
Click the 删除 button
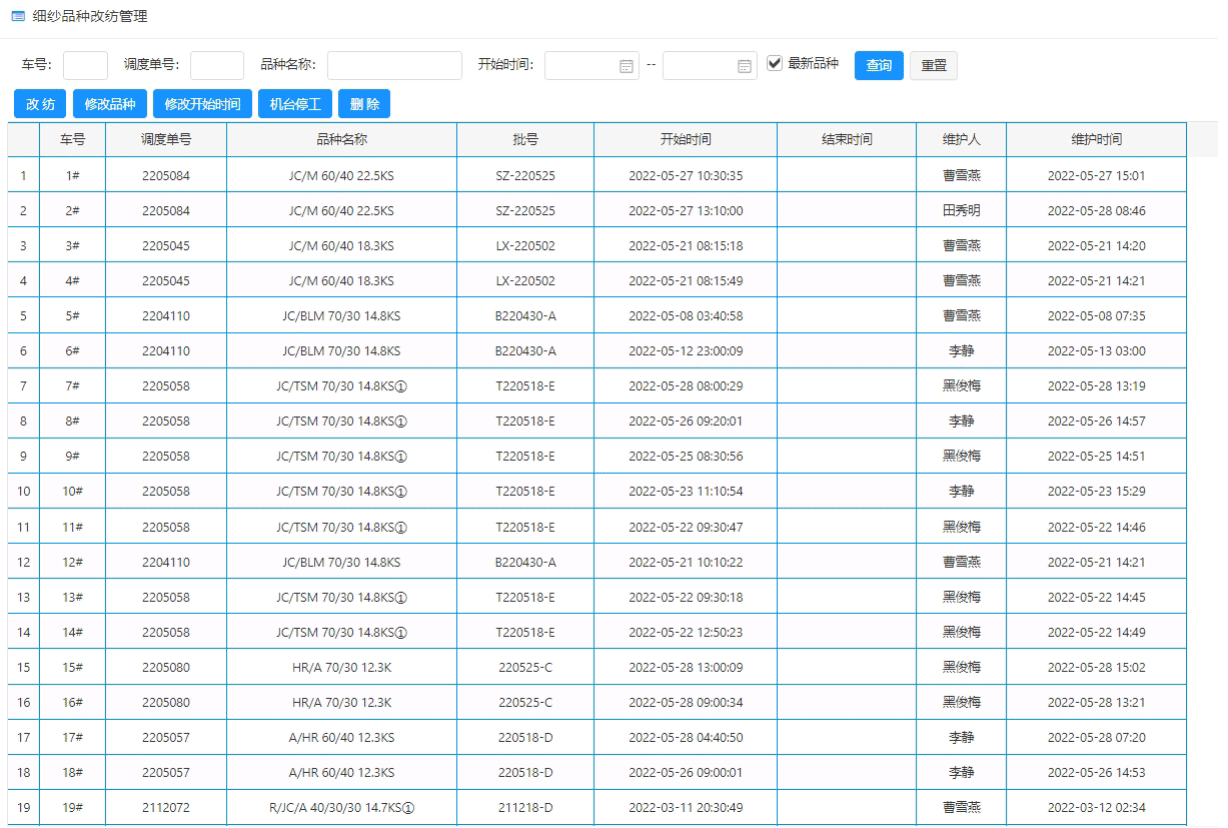pos(365,104)
